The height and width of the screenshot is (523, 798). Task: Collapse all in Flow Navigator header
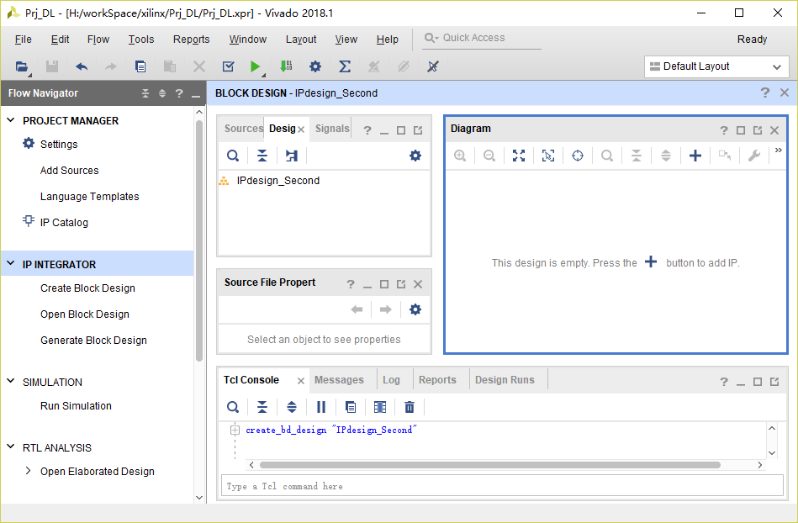146,93
